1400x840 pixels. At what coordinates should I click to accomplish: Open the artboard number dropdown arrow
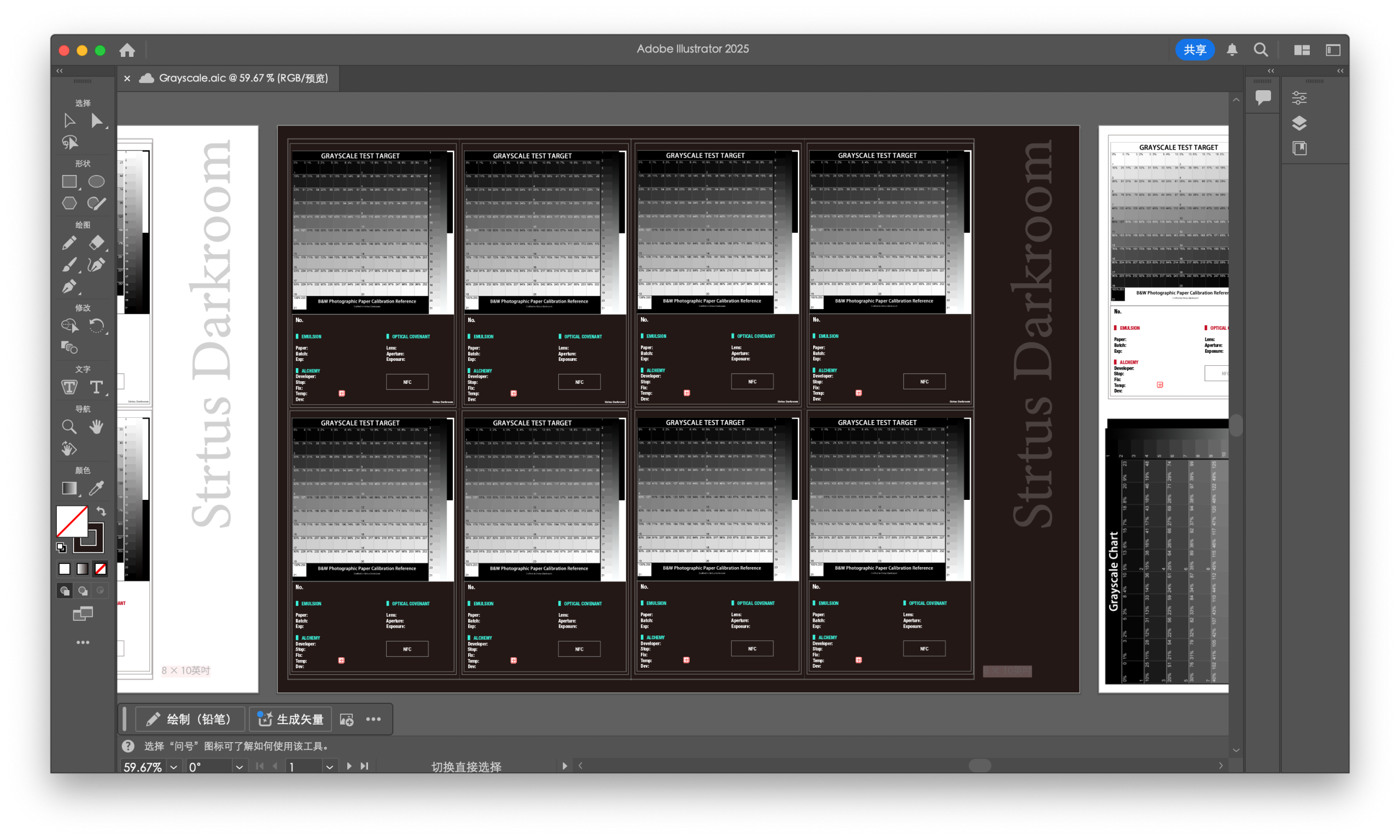pos(329,767)
